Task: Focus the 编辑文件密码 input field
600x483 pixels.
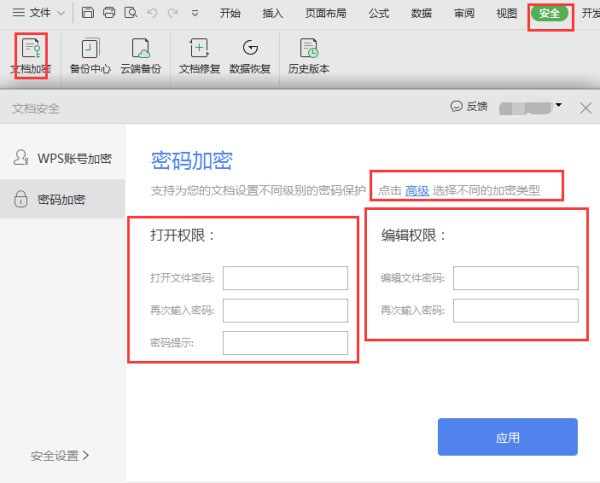Action: (515, 278)
